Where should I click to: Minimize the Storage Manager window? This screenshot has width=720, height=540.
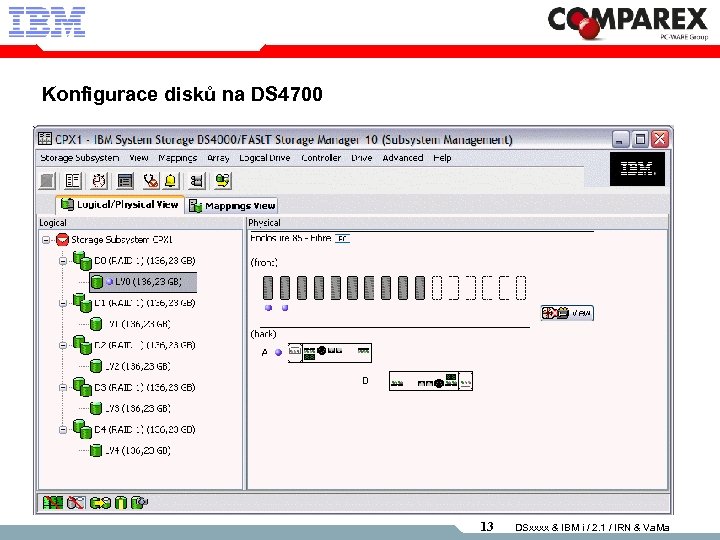[x=620, y=139]
